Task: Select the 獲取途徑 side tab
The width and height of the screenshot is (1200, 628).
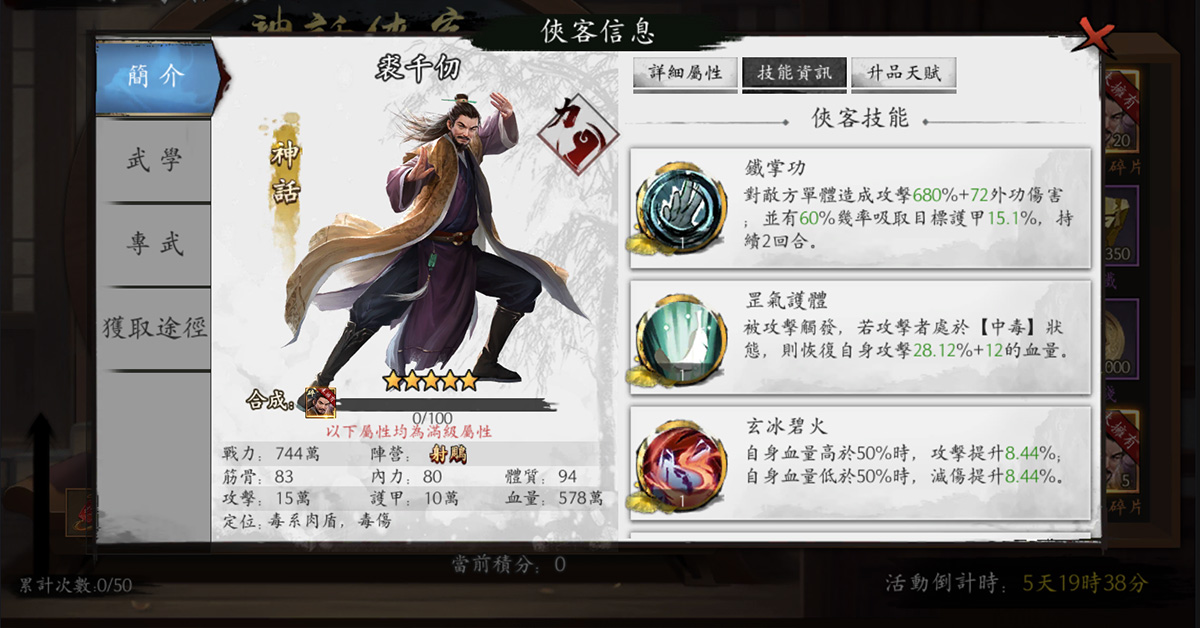Action: point(154,328)
